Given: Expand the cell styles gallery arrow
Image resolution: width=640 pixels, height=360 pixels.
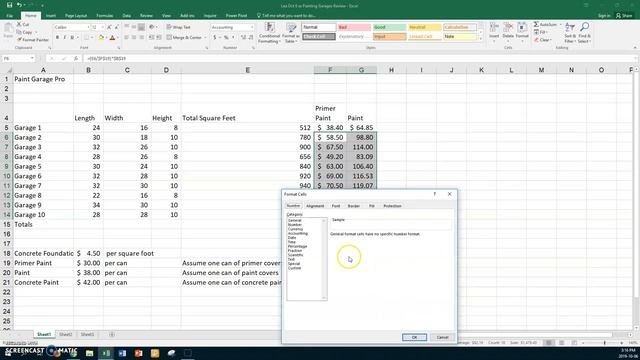Looking at the screenshot, I should [x=480, y=39].
